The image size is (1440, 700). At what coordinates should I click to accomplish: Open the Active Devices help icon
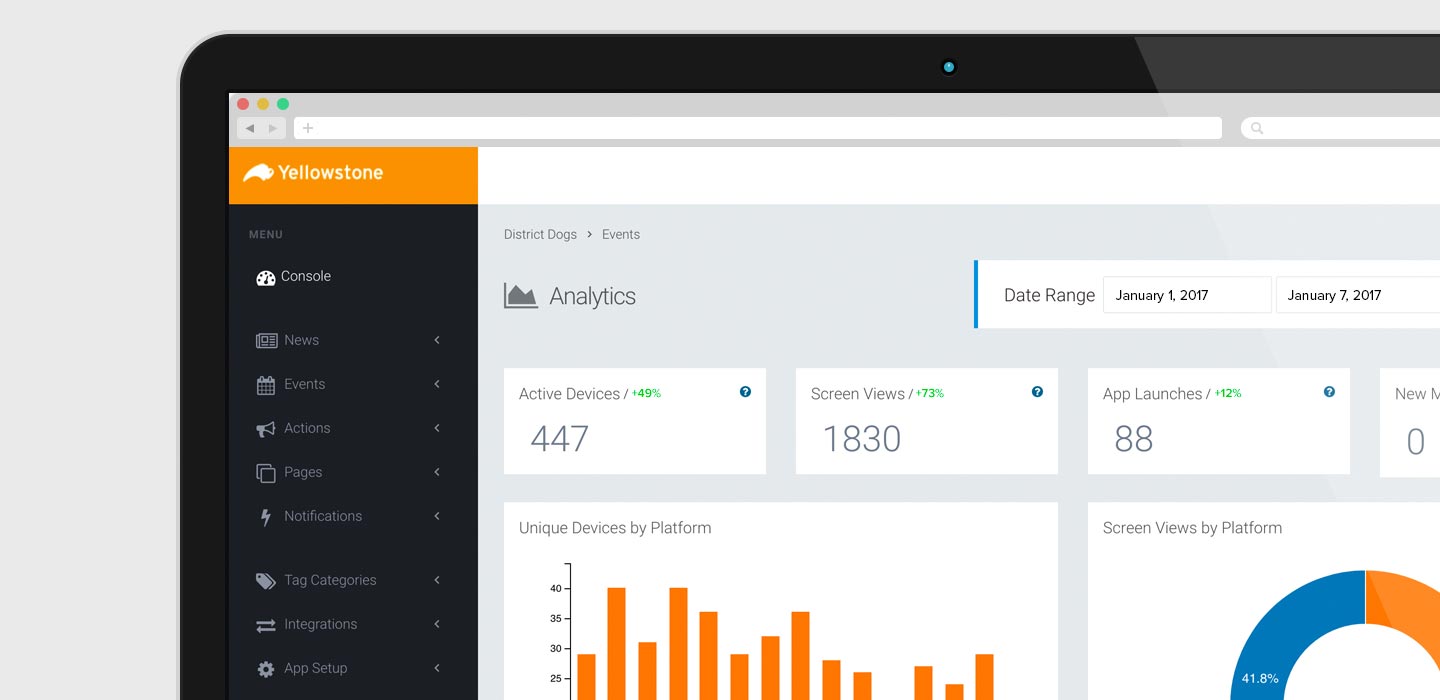[x=745, y=392]
